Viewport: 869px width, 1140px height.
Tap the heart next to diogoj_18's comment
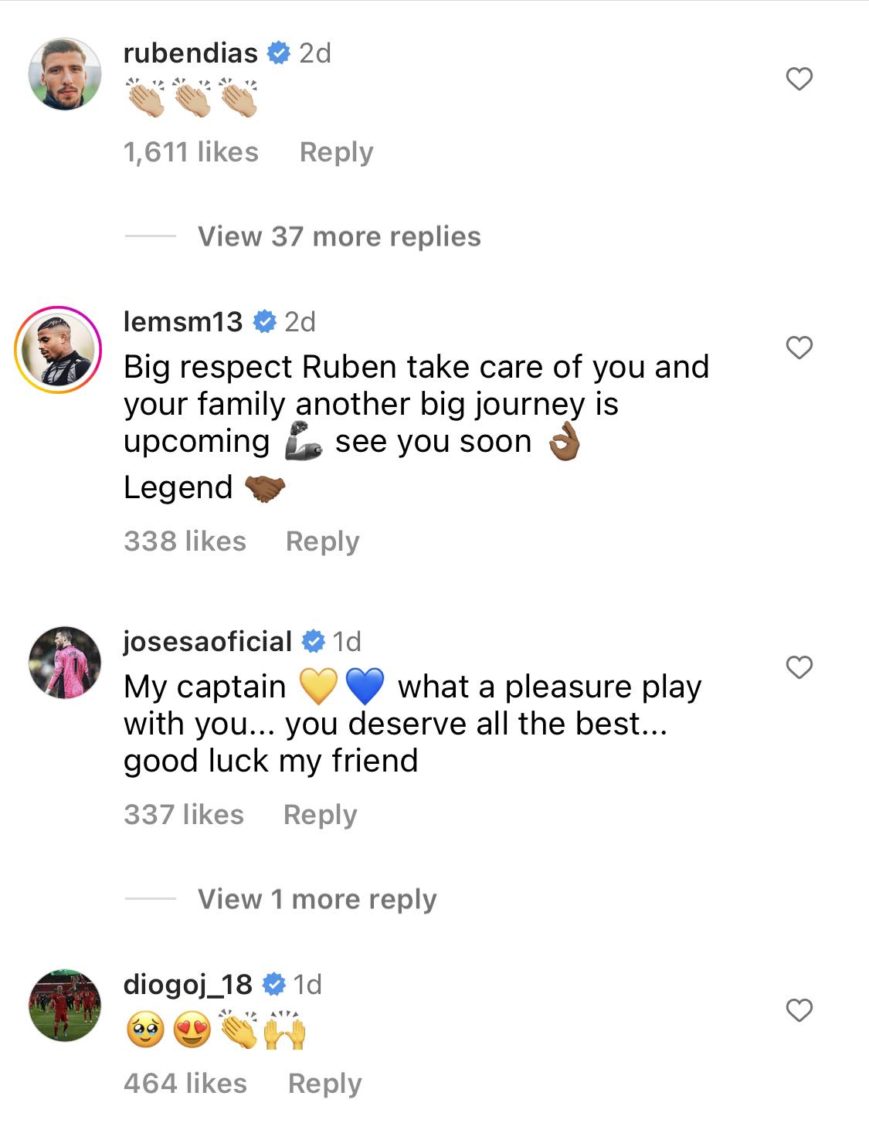pyautogui.click(x=799, y=1011)
